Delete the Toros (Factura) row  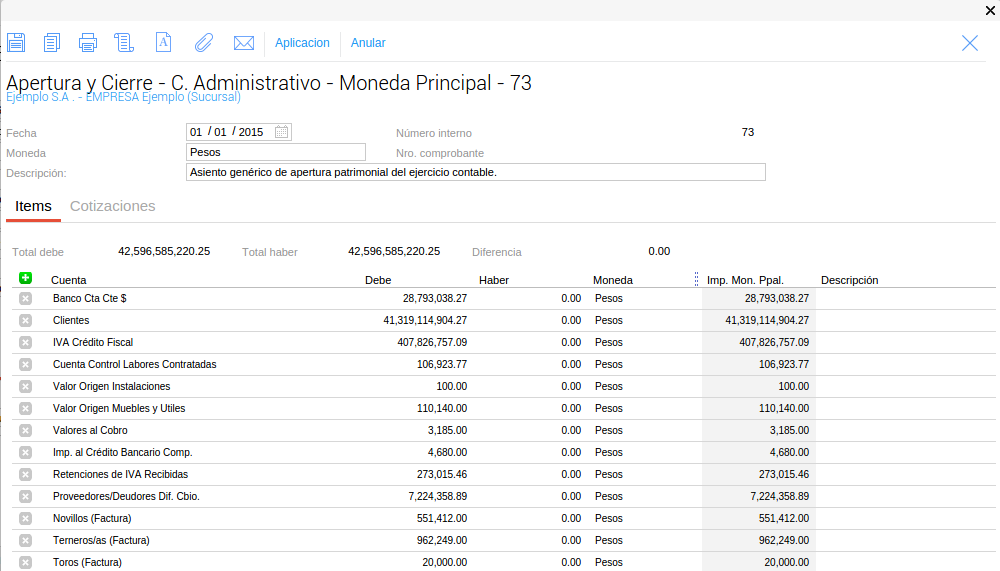(25, 562)
